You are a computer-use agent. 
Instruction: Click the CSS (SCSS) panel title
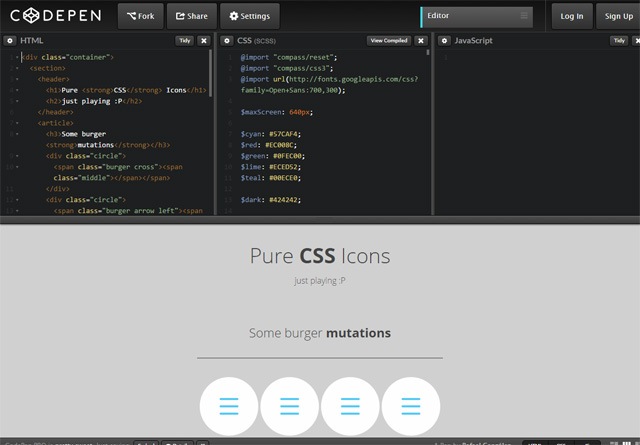tap(256, 41)
